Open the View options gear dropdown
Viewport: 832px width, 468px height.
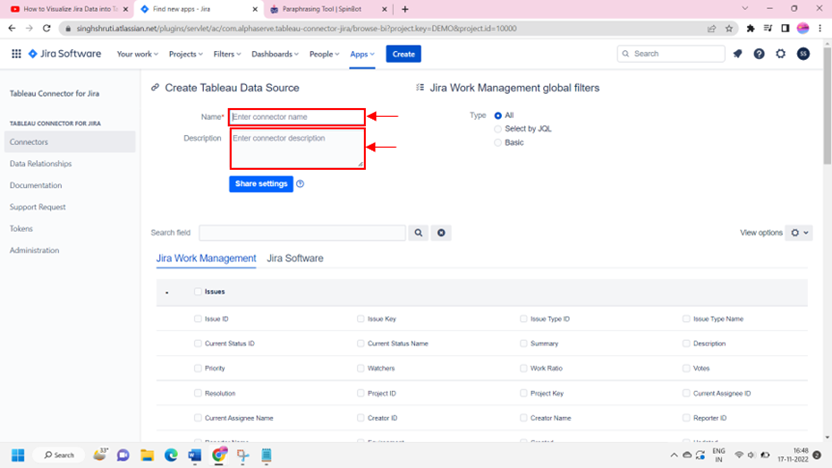[799, 232]
